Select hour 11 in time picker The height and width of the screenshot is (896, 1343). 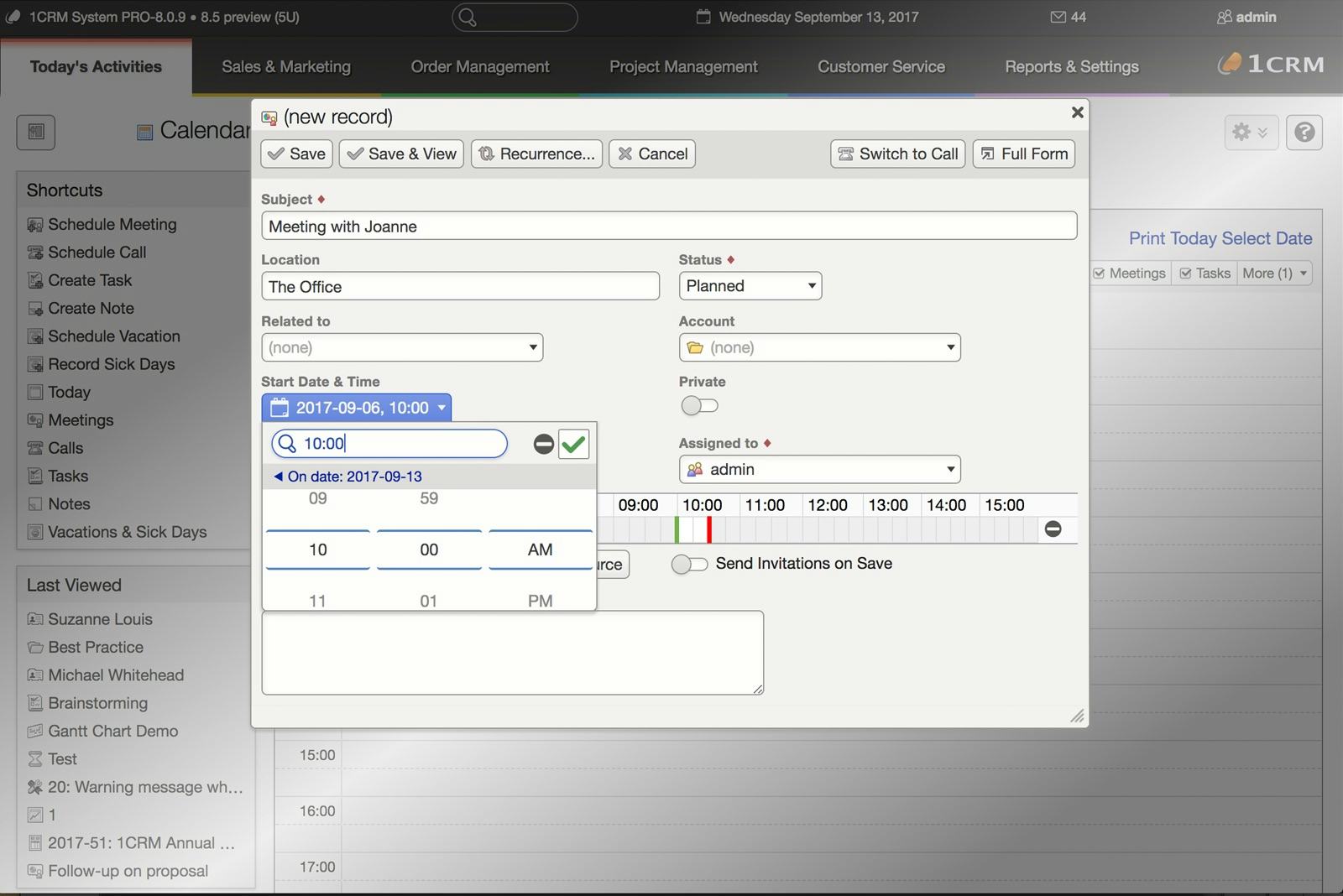click(317, 601)
